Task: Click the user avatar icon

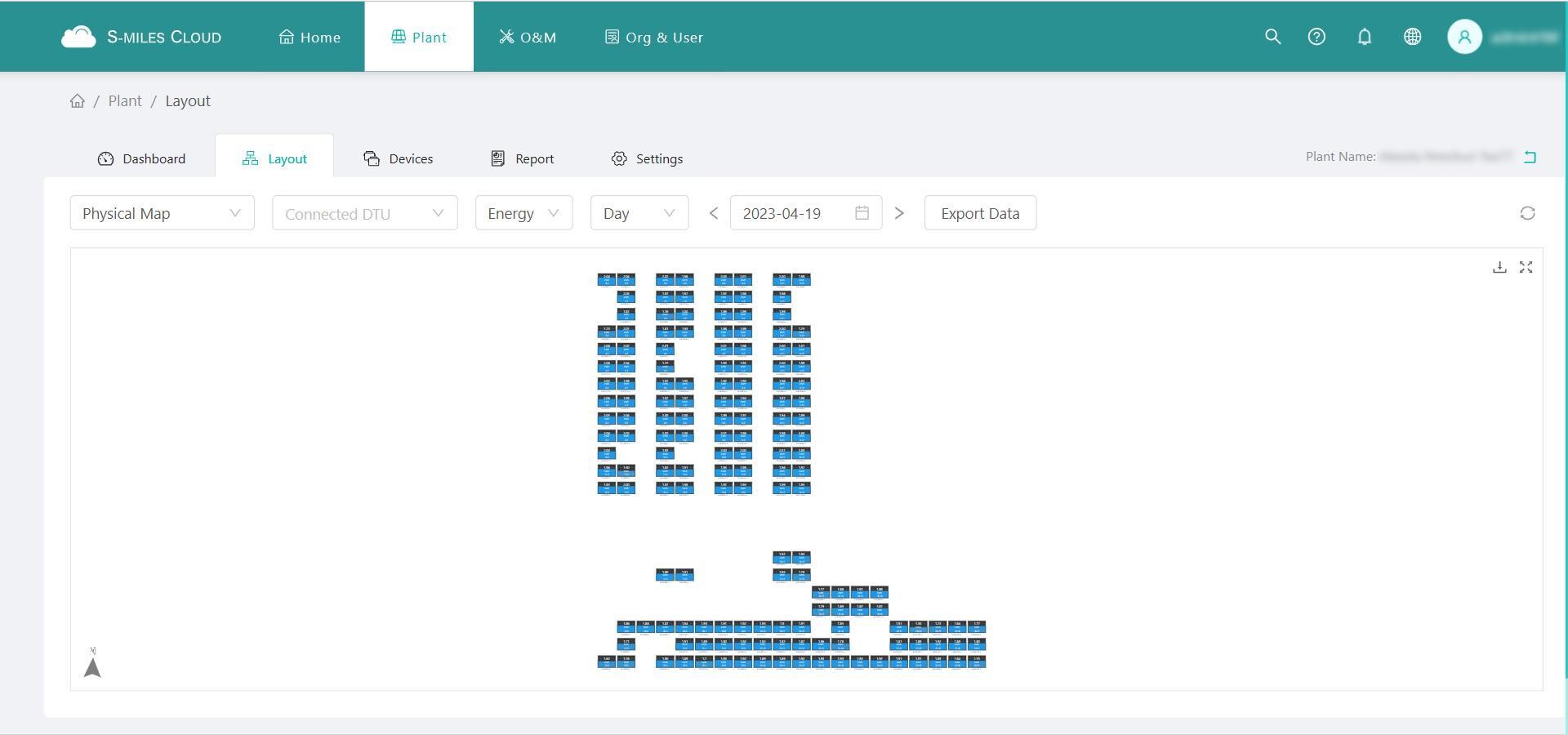Action: coord(1464,37)
